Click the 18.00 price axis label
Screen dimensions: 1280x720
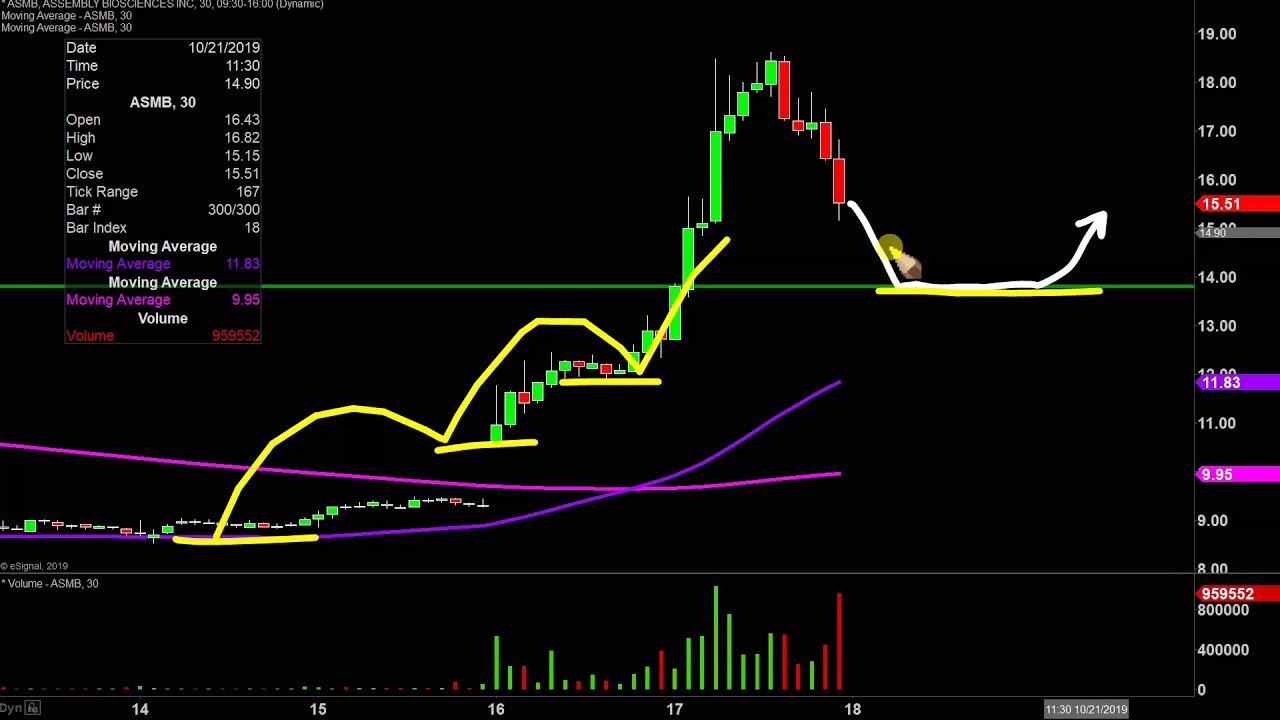[1217, 83]
